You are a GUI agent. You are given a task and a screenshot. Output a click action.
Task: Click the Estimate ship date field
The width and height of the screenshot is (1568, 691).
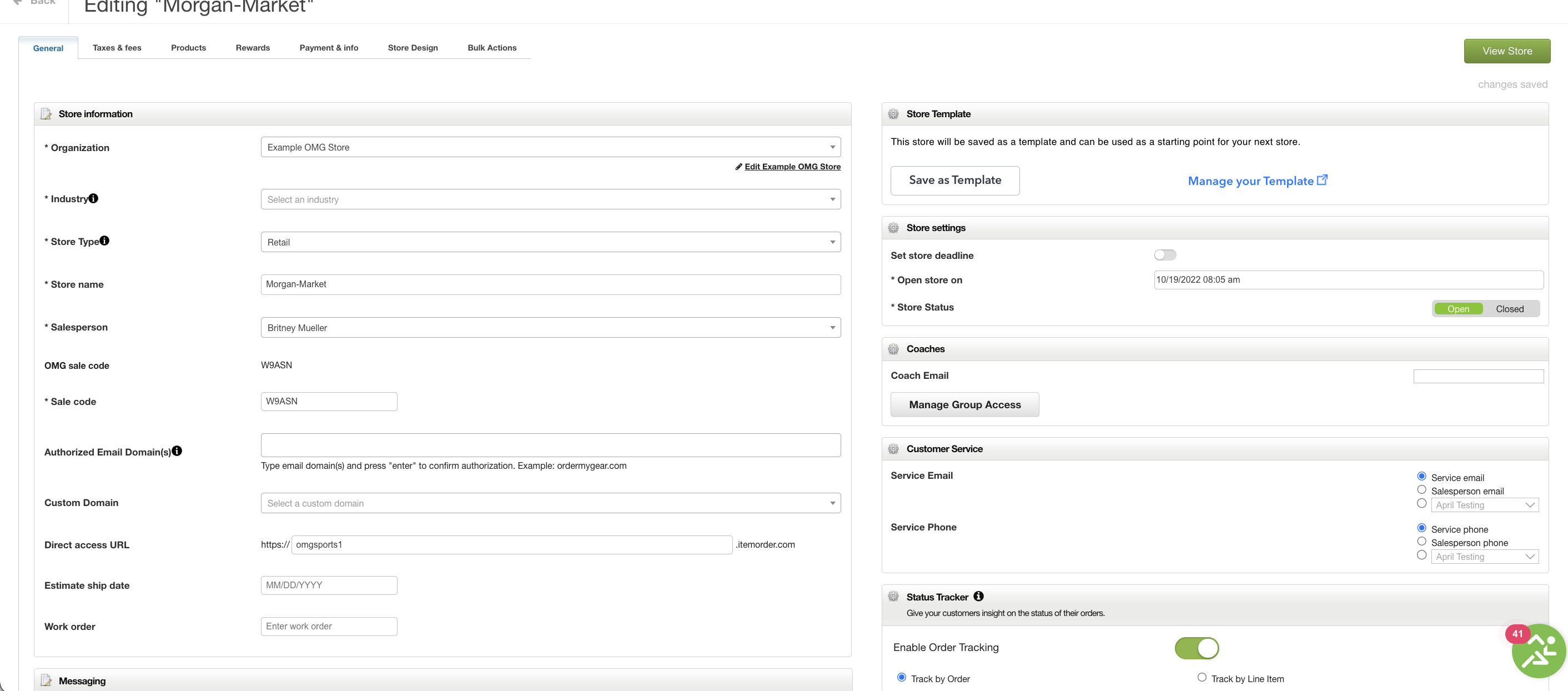tap(329, 585)
